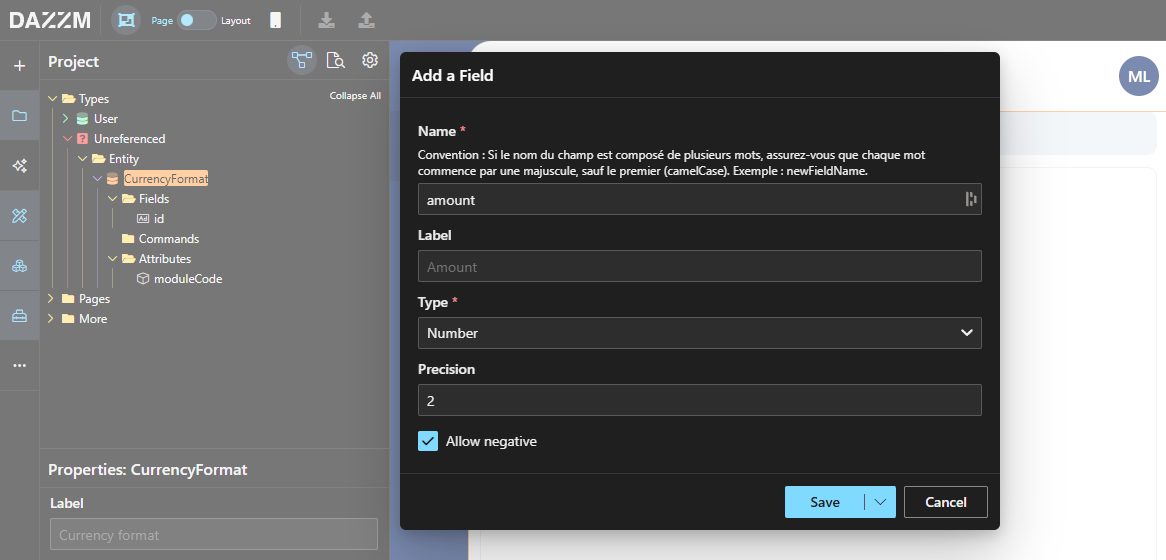1166x560 pixels.
Task: Expand the More folder chevron
Action: click(x=51, y=318)
